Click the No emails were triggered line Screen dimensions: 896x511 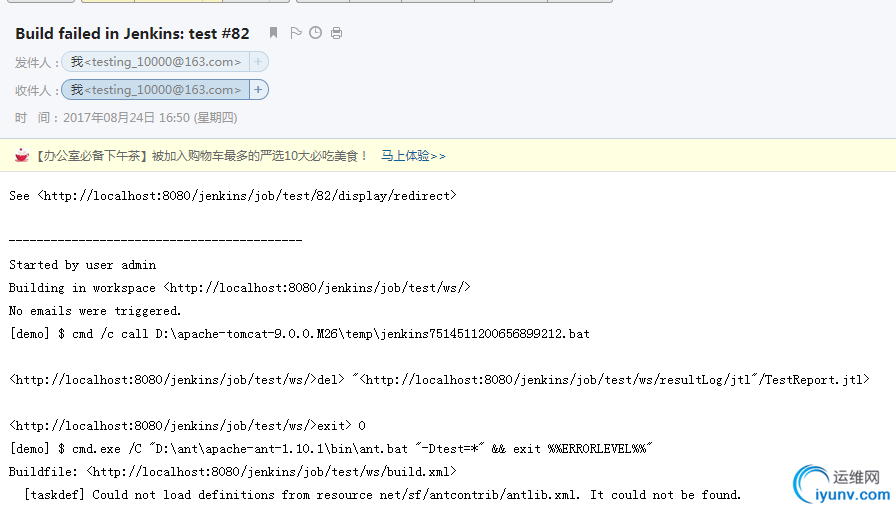[x=95, y=311]
